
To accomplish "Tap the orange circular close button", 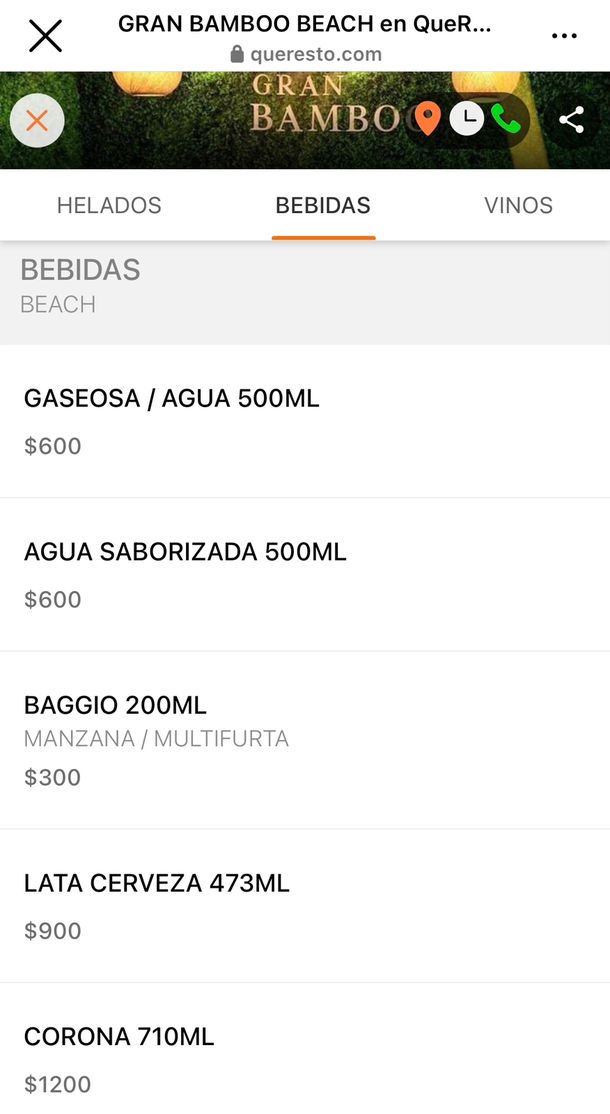I will tap(37, 121).
